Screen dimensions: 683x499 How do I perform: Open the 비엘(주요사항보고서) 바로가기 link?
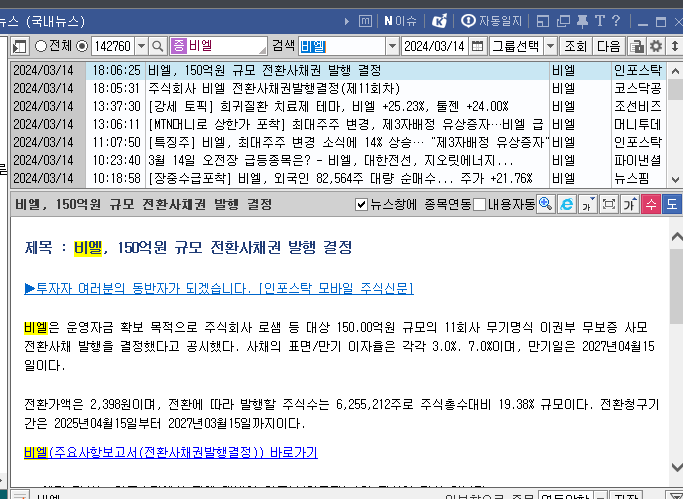point(171,452)
